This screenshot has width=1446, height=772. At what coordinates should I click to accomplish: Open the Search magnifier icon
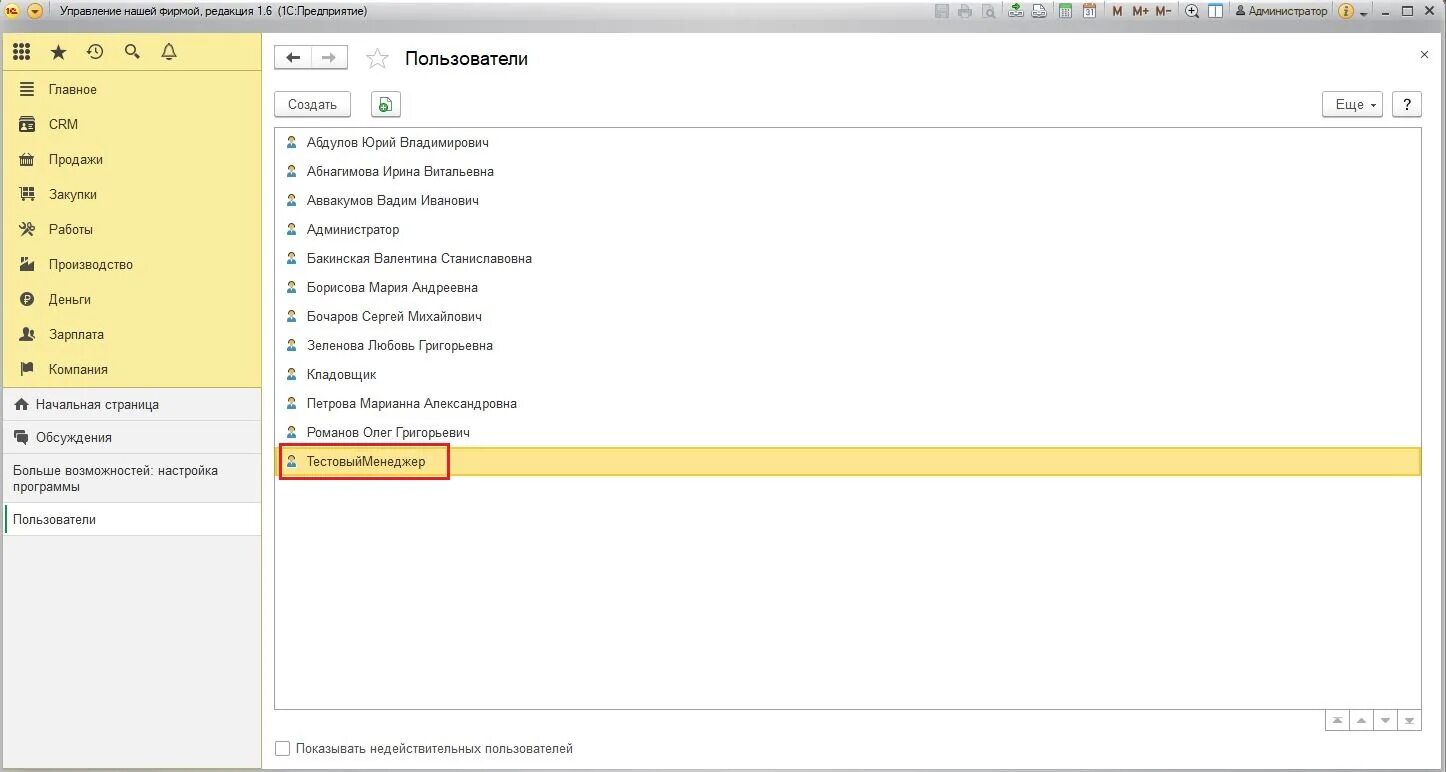coord(132,52)
